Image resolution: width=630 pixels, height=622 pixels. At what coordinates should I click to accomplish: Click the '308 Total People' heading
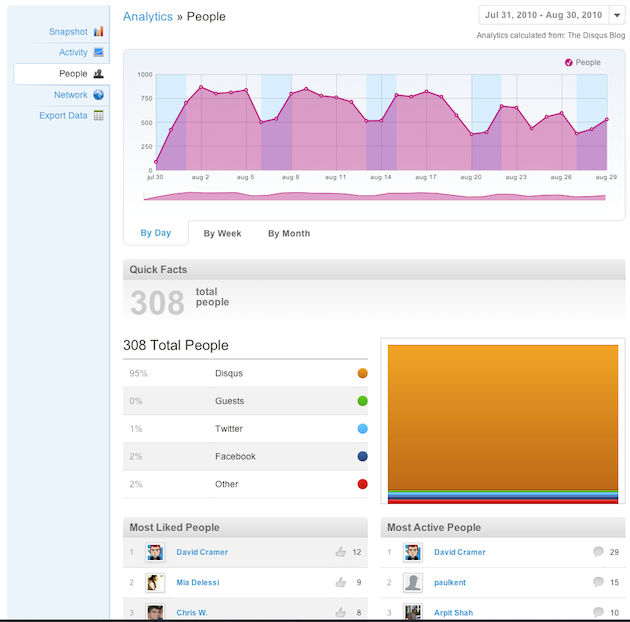(x=176, y=345)
